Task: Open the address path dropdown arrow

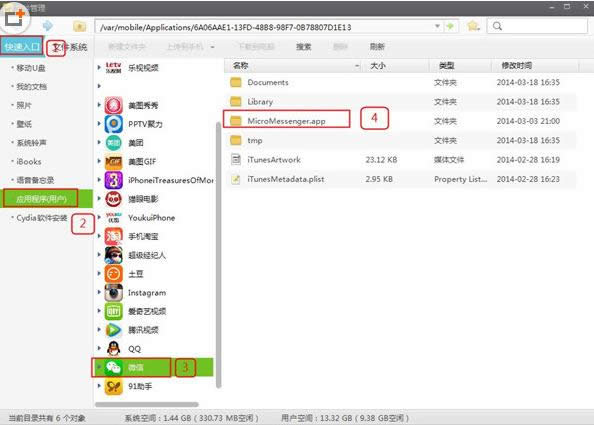Action: coord(438,26)
